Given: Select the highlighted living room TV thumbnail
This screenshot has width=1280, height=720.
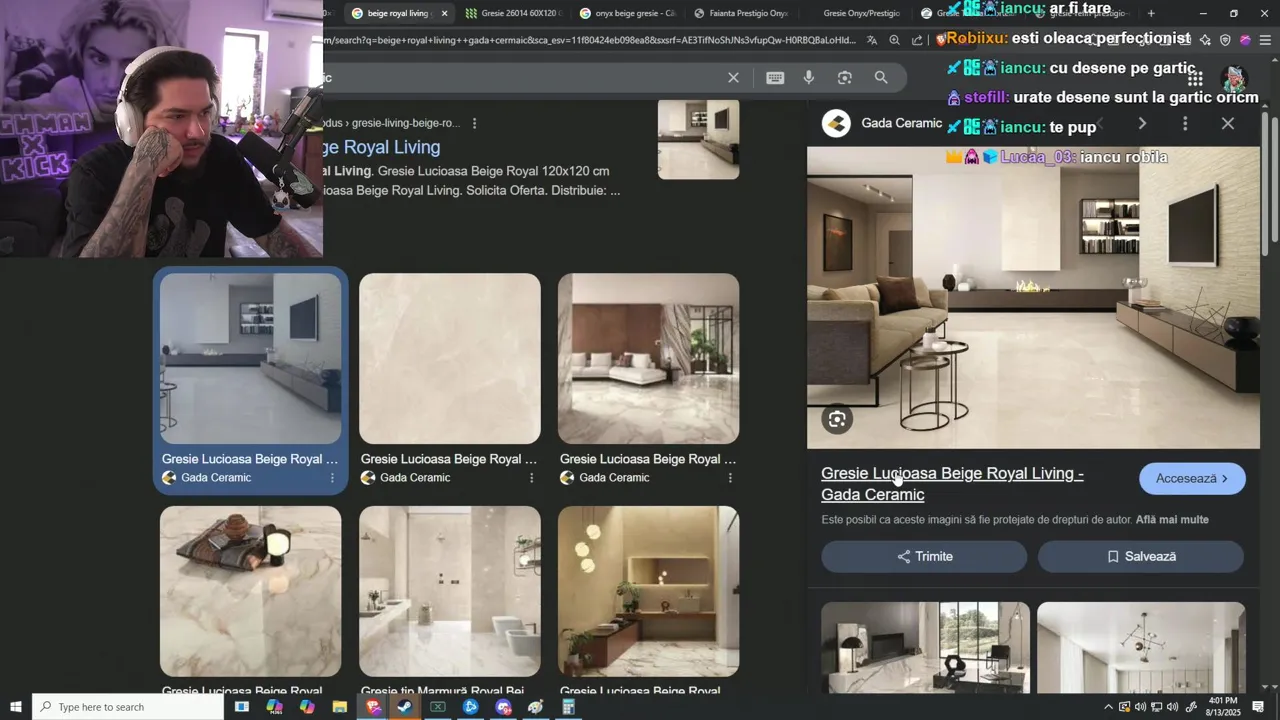Looking at the screenshot, I should tap(251, 359).
